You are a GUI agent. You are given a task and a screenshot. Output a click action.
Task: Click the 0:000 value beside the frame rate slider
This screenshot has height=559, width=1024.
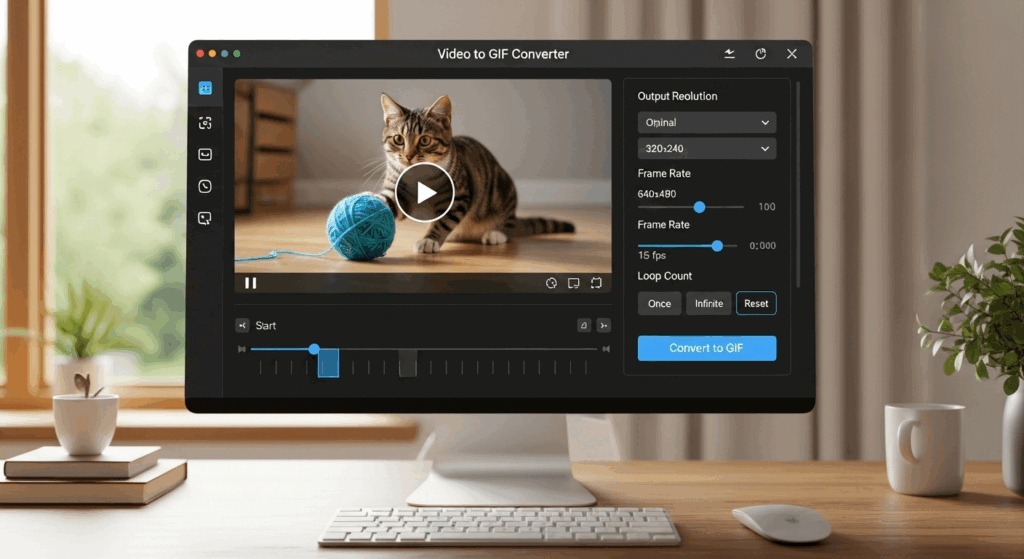click(762, 246)
